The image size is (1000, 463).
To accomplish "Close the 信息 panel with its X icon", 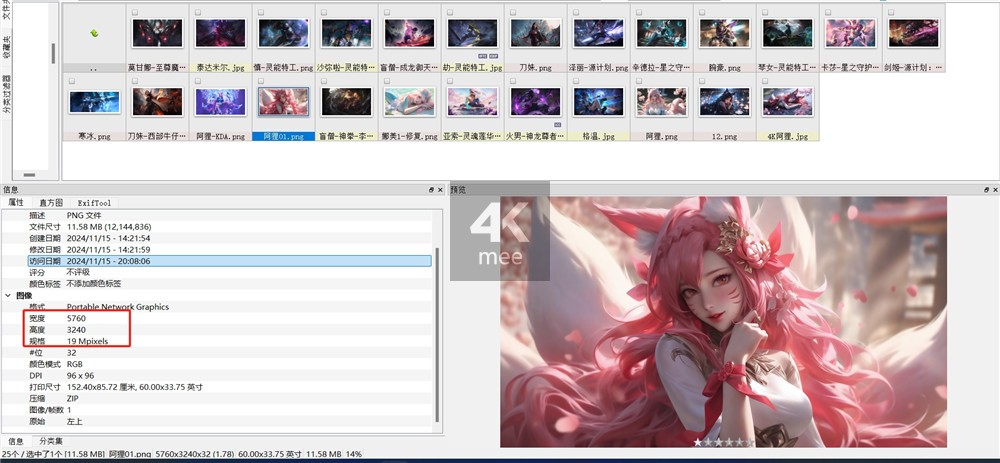I will coord(439,190).
